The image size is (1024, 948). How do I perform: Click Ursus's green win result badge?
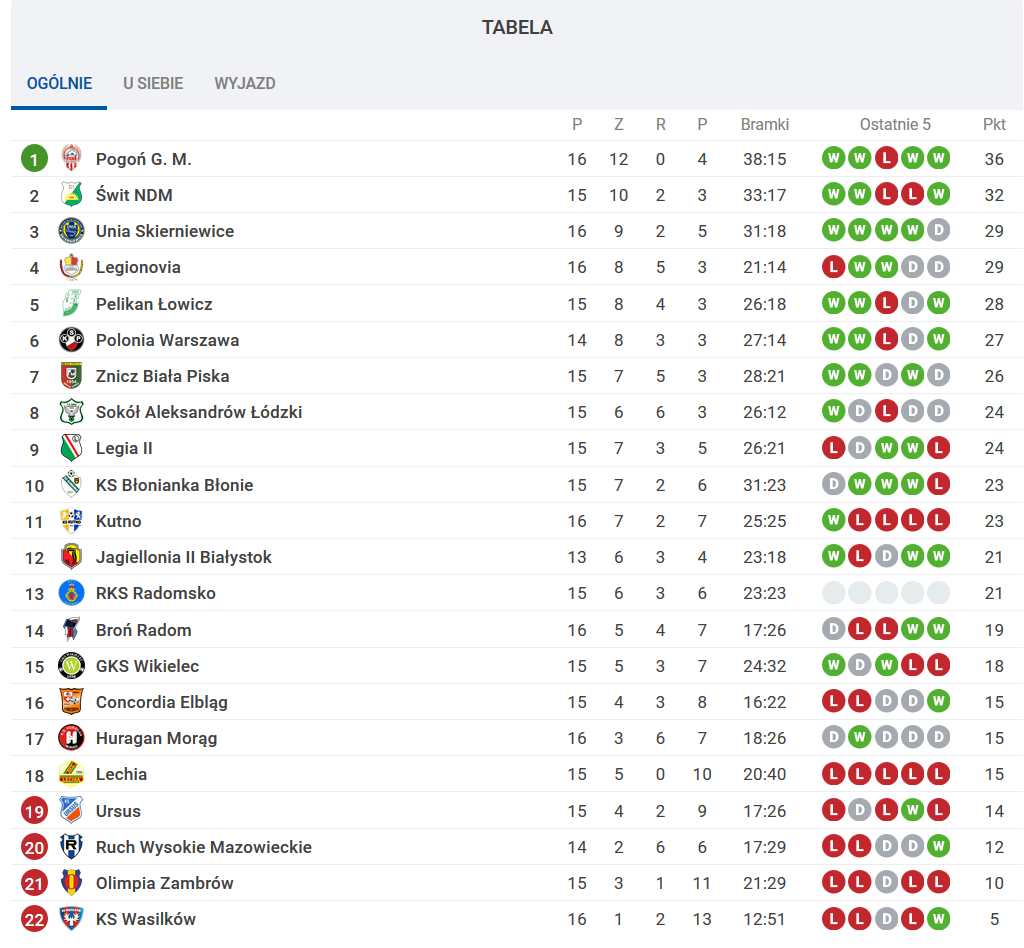pyautogui.click(x=912, y=810)
